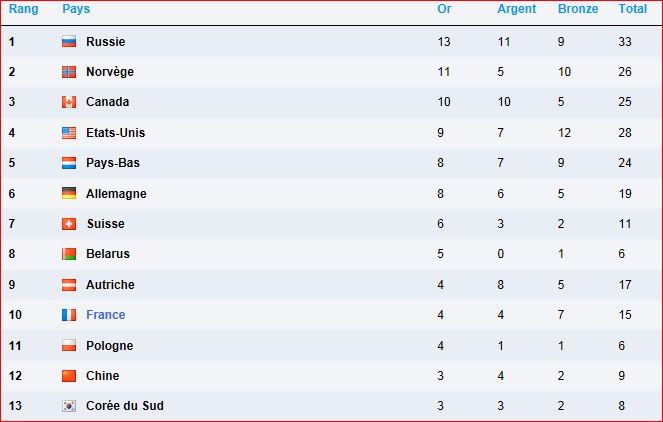Screen dimensions: 663x422
Task: Click the South Korean flag icon
Action: point(69,406)
